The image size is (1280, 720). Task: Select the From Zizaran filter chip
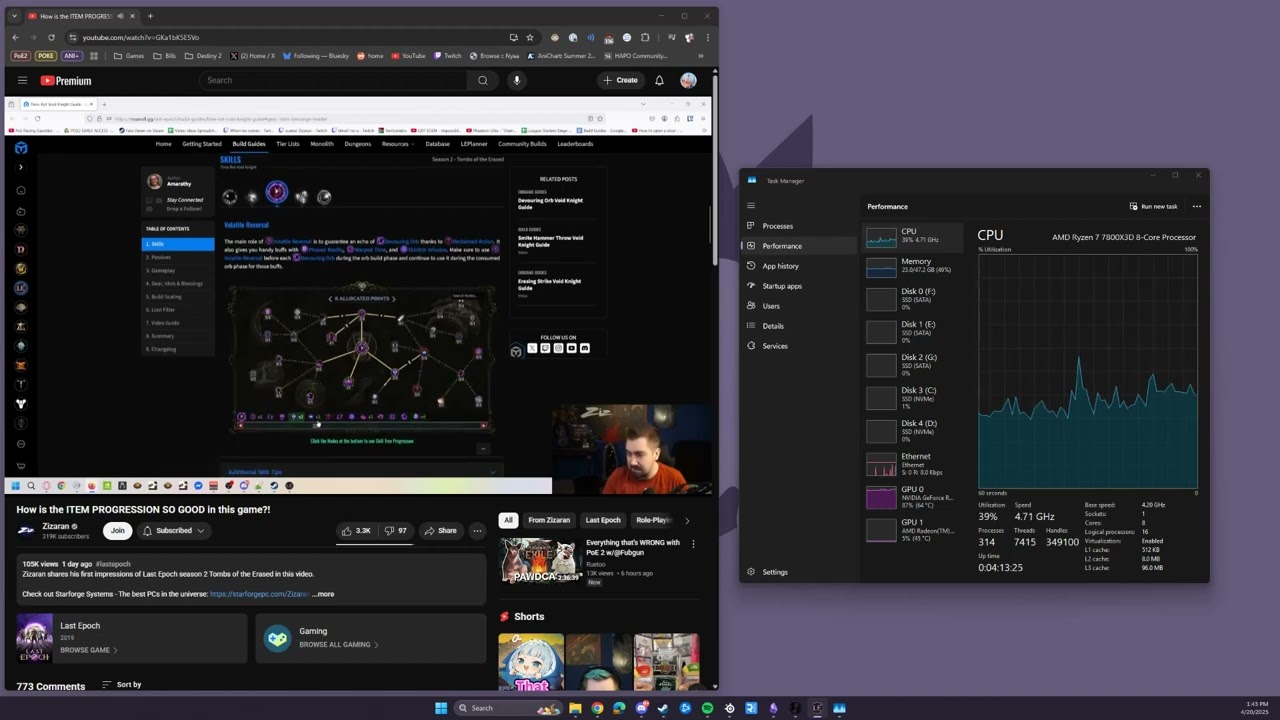pos(549,520)
